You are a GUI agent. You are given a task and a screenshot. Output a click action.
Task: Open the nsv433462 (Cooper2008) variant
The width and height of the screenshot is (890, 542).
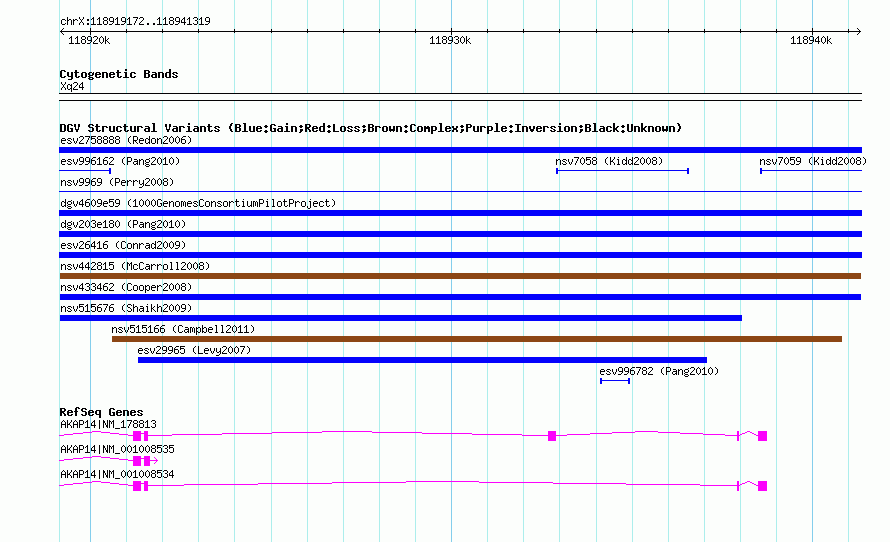pos(126,287)
